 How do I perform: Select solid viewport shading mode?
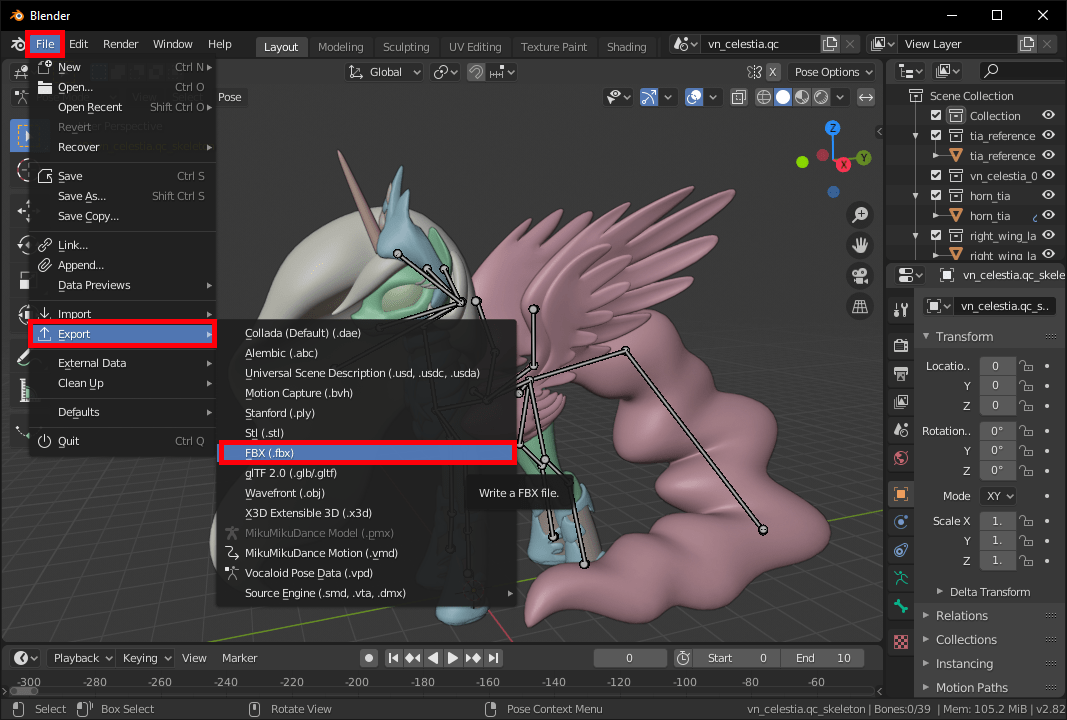point(783,97)
